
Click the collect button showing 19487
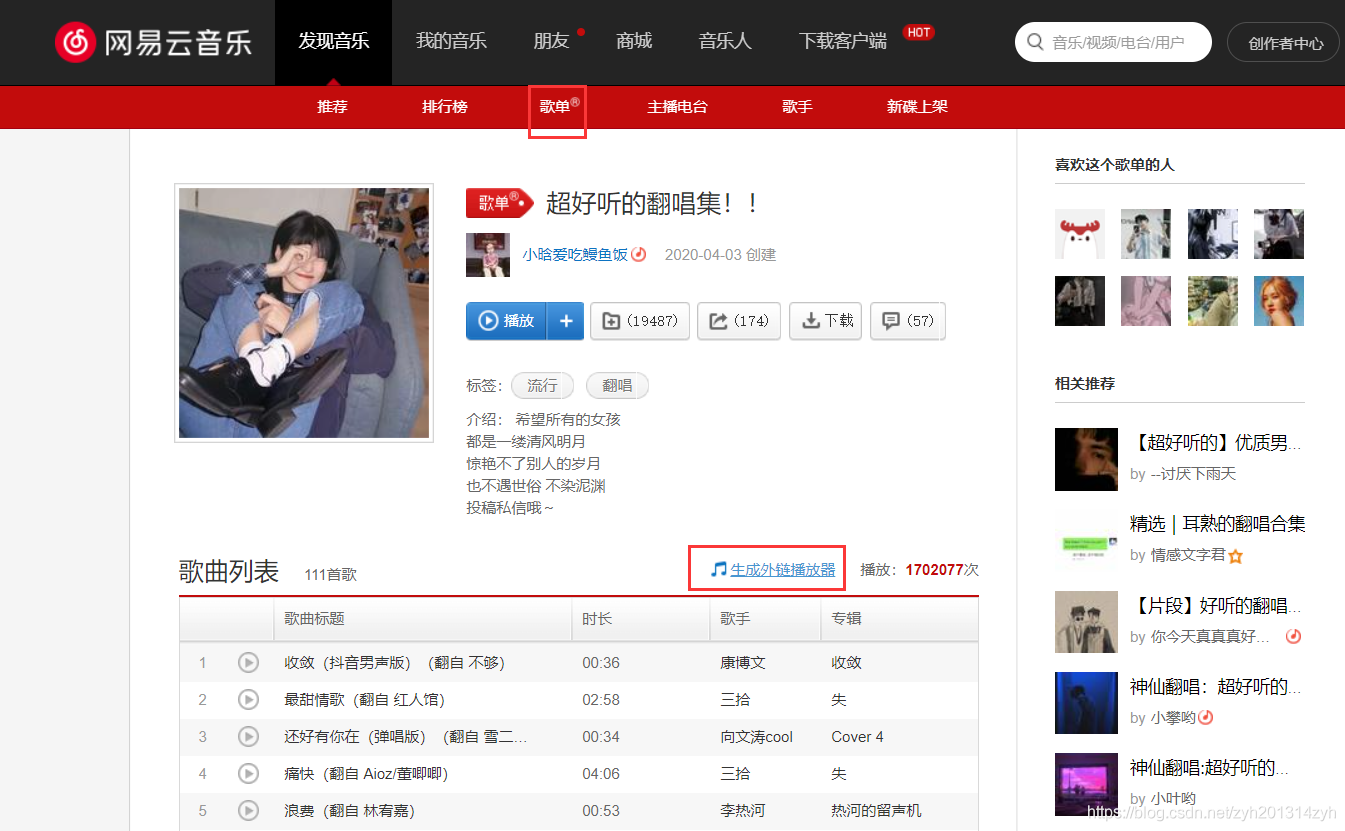640,321
